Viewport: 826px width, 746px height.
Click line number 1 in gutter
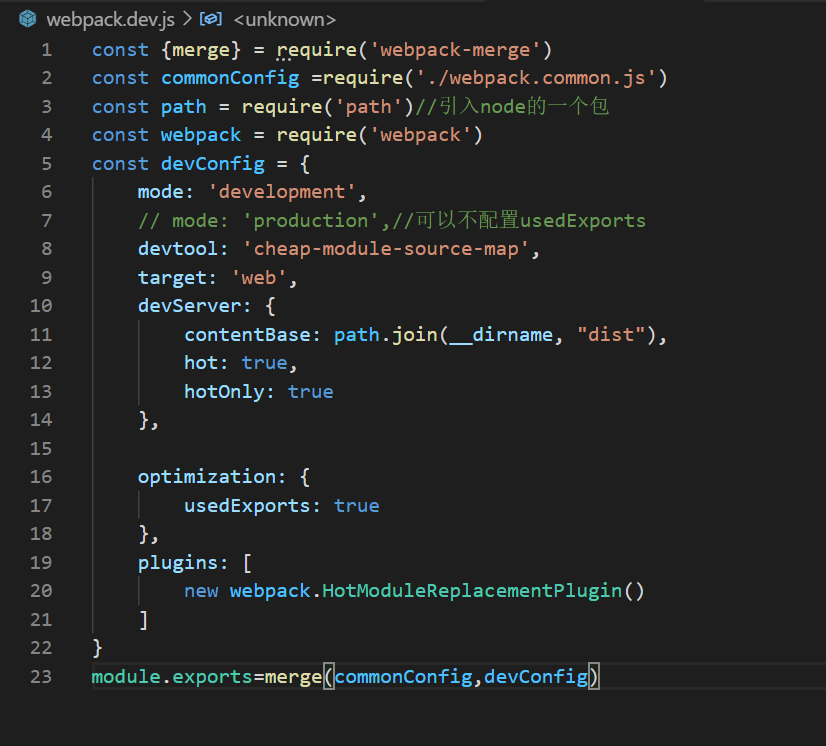[46, 50]
